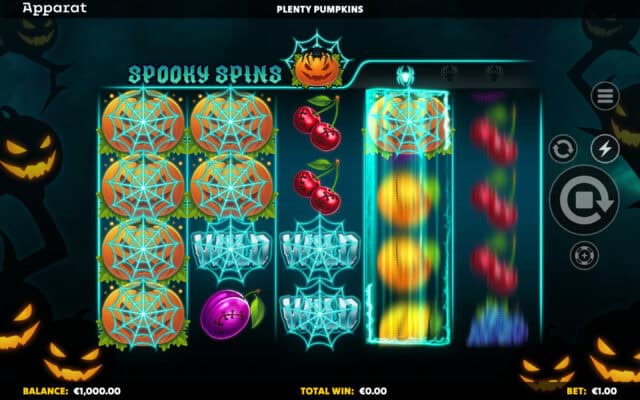Image resolution: width=640 pixels, height=400 pixels.
Task: Click the top webbed pumpkin in reel one
Action: [x=143, y=122]
